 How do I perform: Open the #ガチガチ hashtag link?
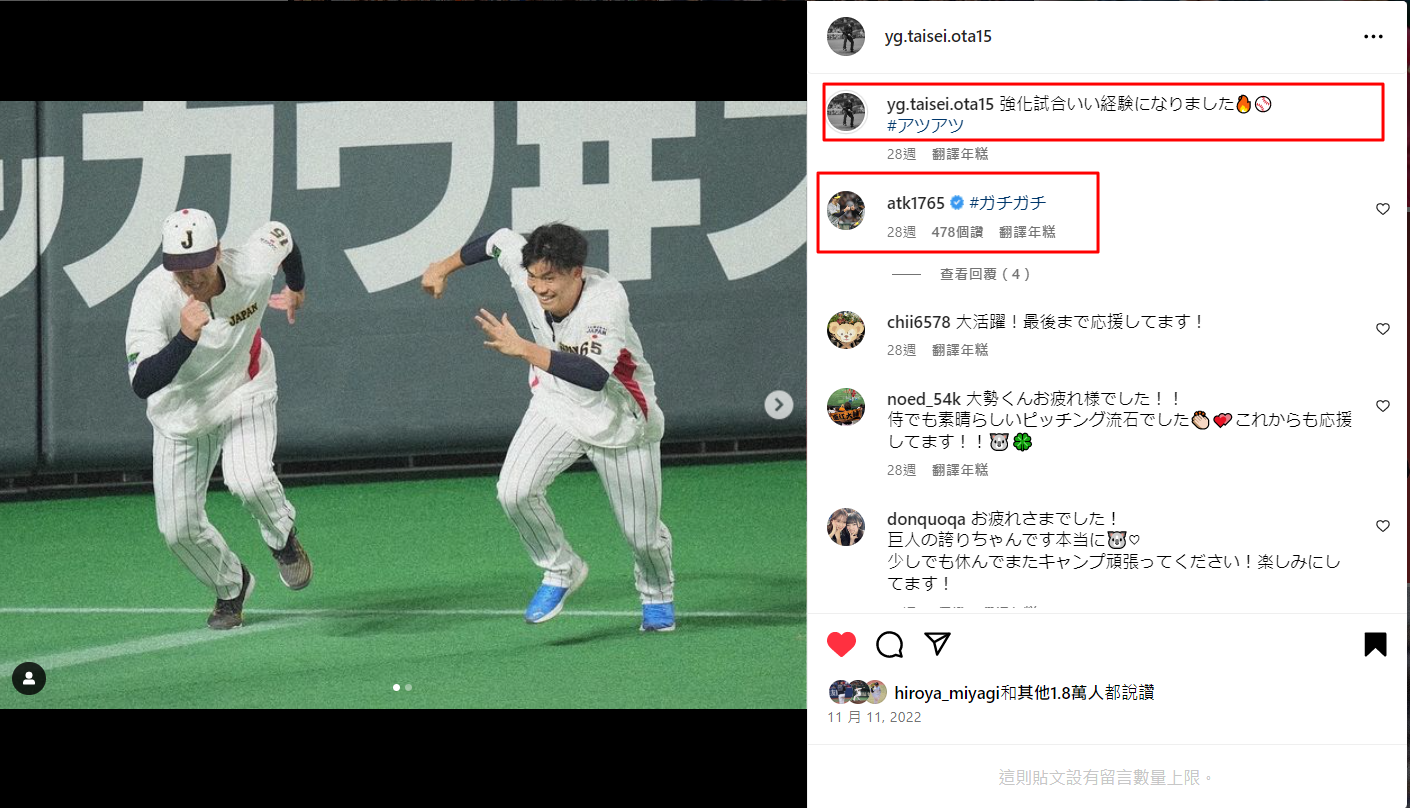pos(1007,203)
